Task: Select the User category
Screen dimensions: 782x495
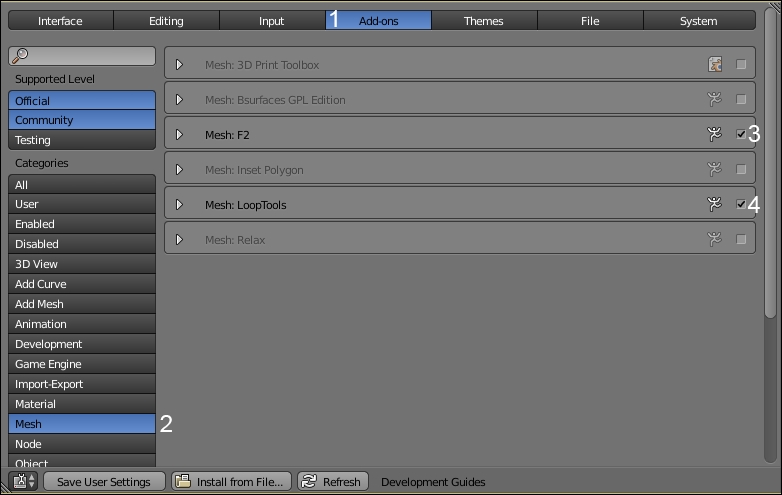Action: pos(82,204)
